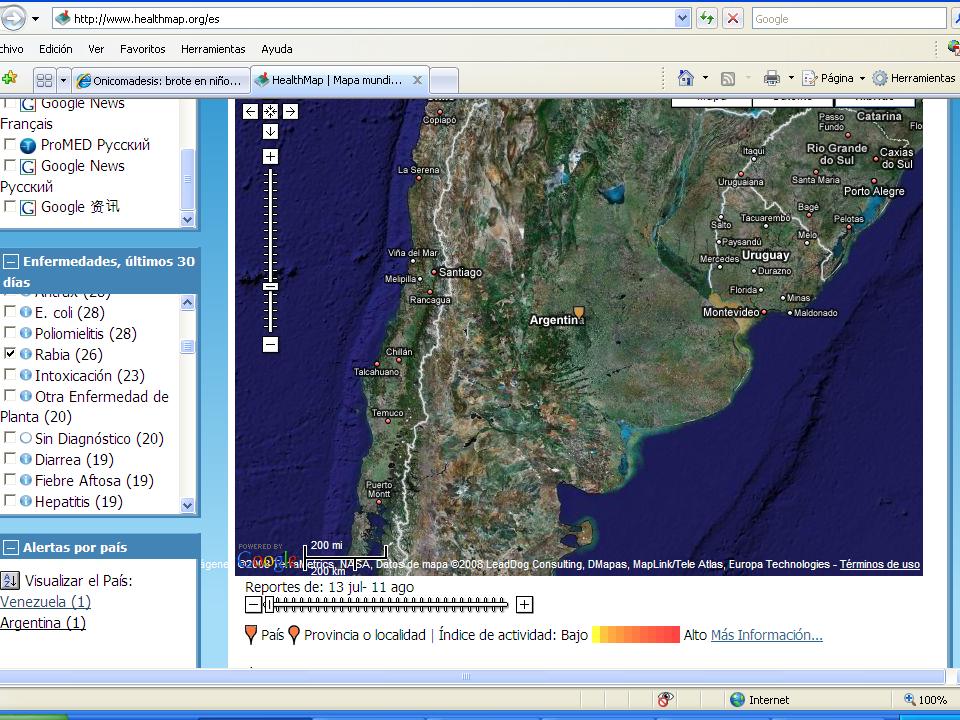Click the Refresh page button
This screenshot has width=960, height=720.
pos(707,19)
